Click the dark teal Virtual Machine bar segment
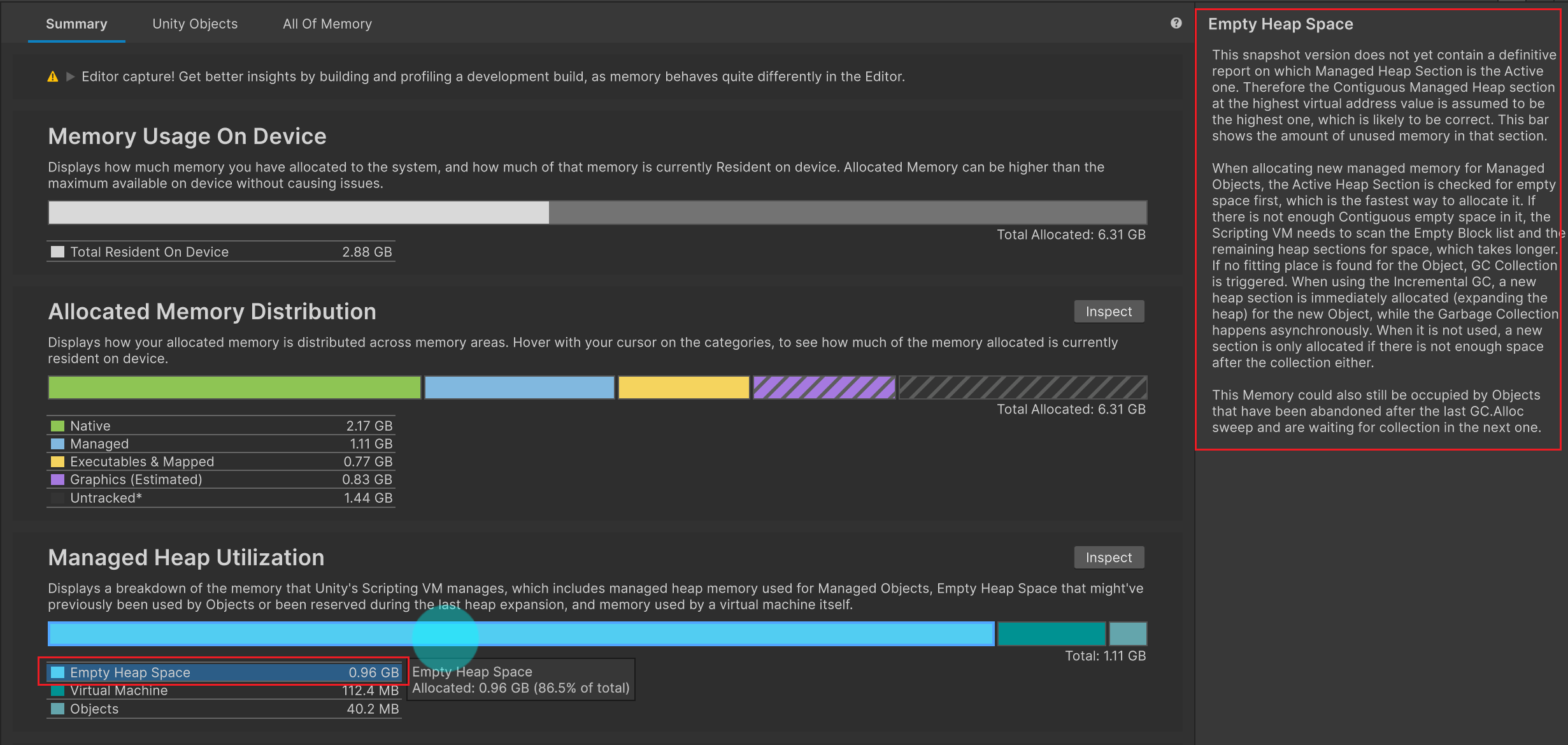This screenshot has width=1568, height=745. tap(1051, 634)
